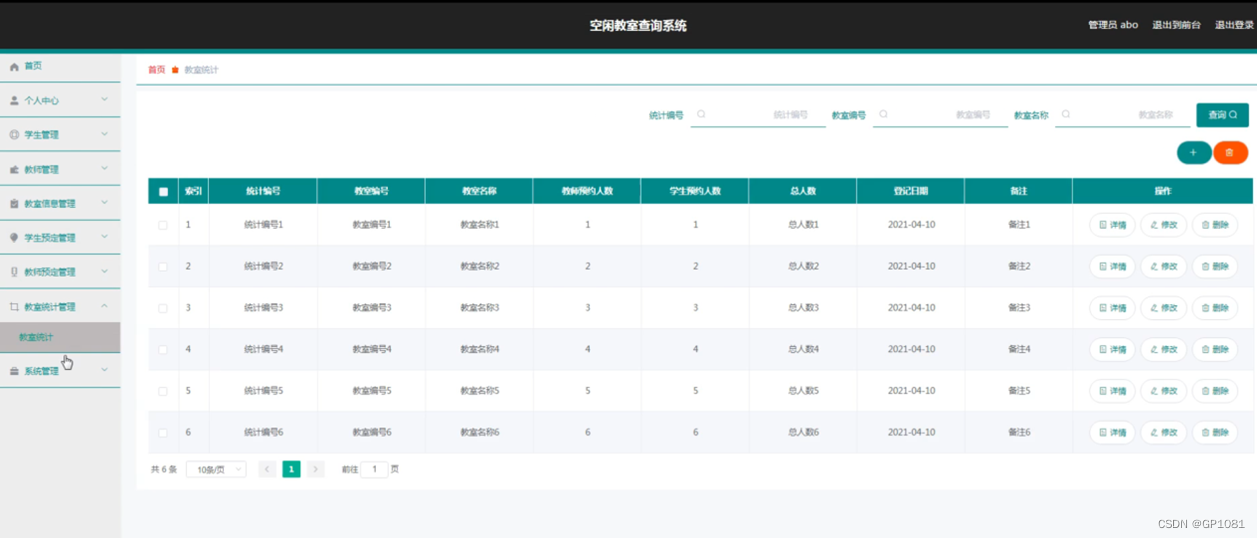Screen dimensions: 1260x538
Task: Collapse the 教室统计管理 menu chevron
Action: pos(105,306)
